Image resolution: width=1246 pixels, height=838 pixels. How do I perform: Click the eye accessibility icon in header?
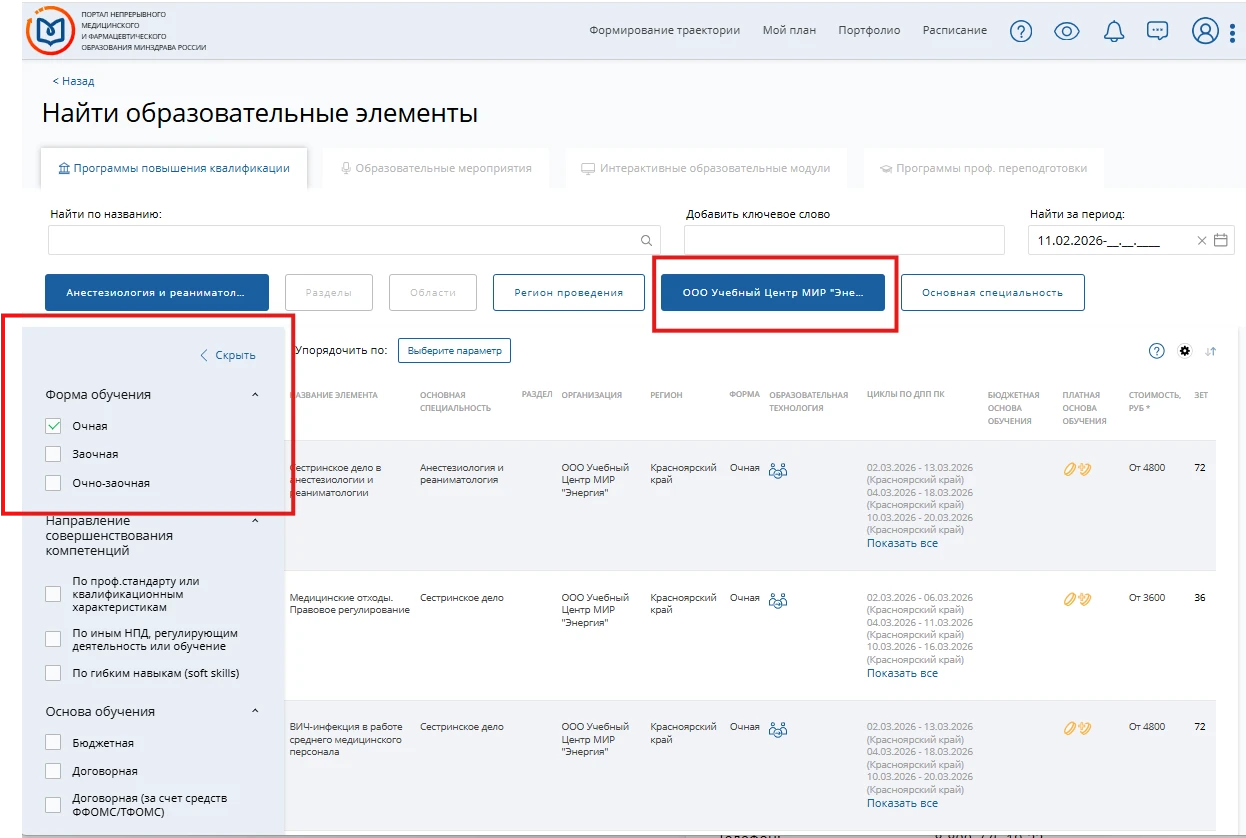pos(1067,31)
